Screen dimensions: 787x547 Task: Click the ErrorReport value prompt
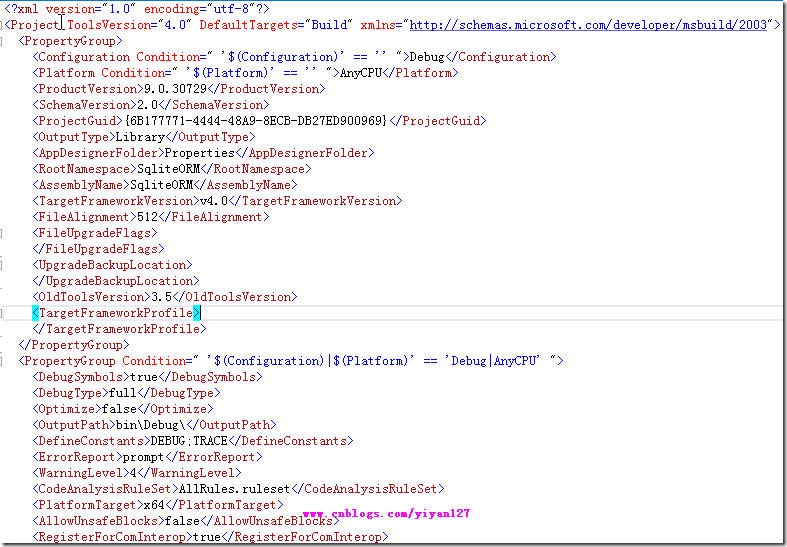tap(144, 457)
